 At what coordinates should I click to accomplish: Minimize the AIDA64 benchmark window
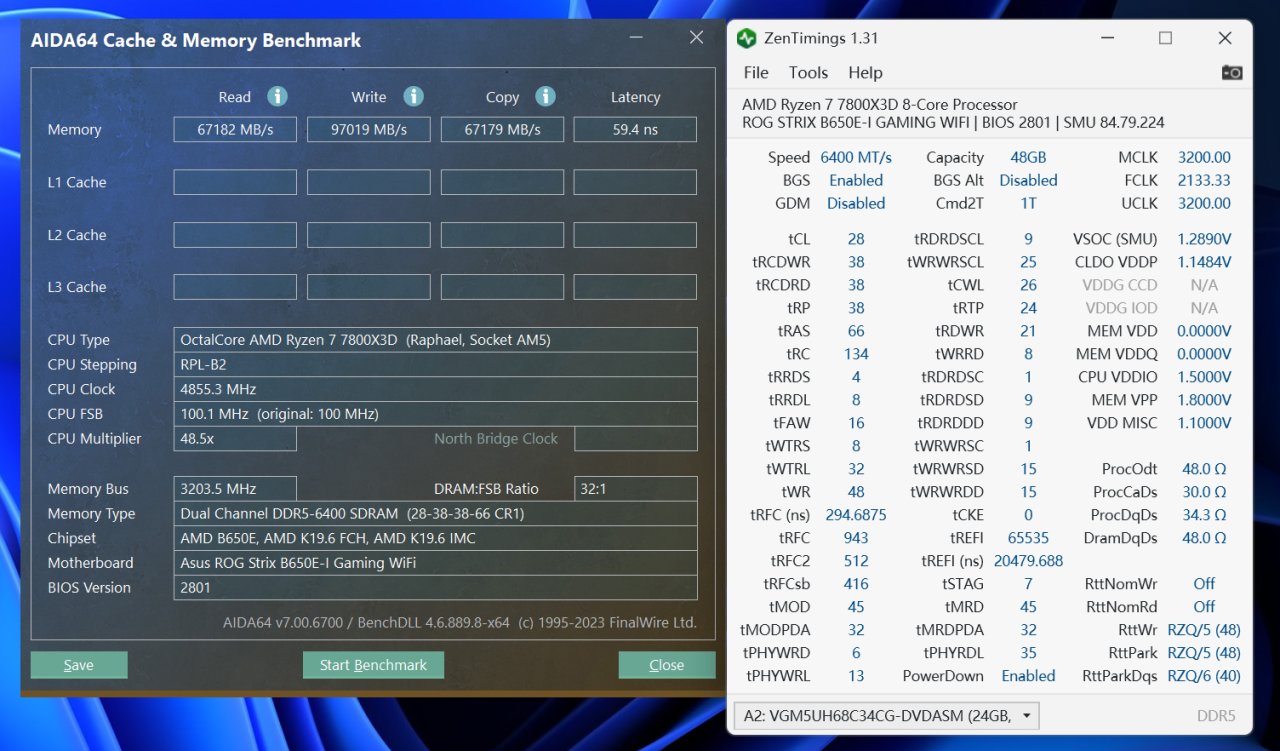pos(636,38)
